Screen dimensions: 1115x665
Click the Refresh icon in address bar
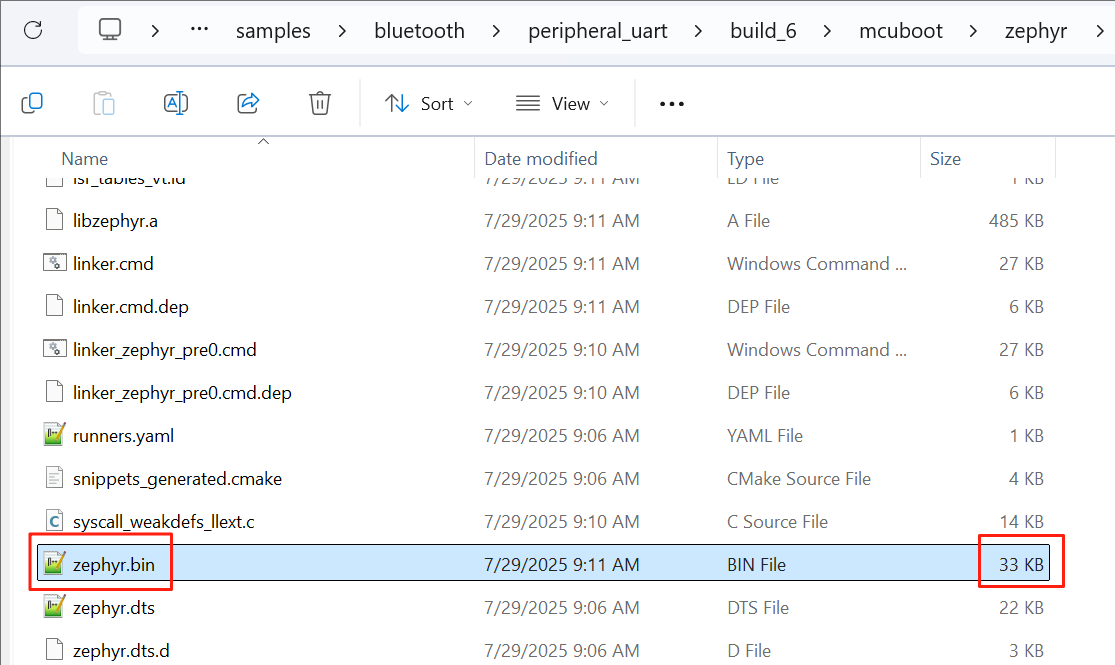[33, 31]
